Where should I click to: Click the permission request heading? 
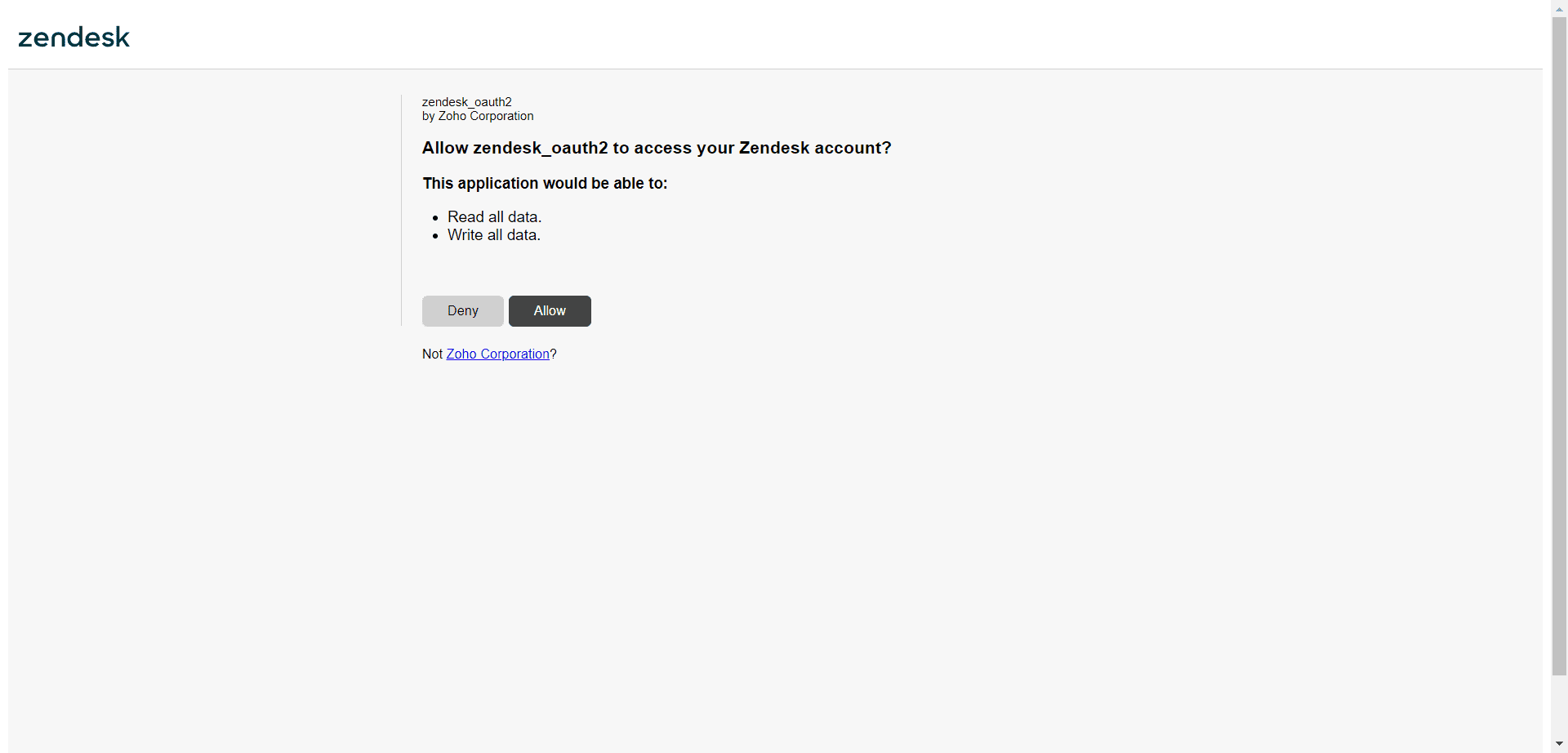click(656, 147)
